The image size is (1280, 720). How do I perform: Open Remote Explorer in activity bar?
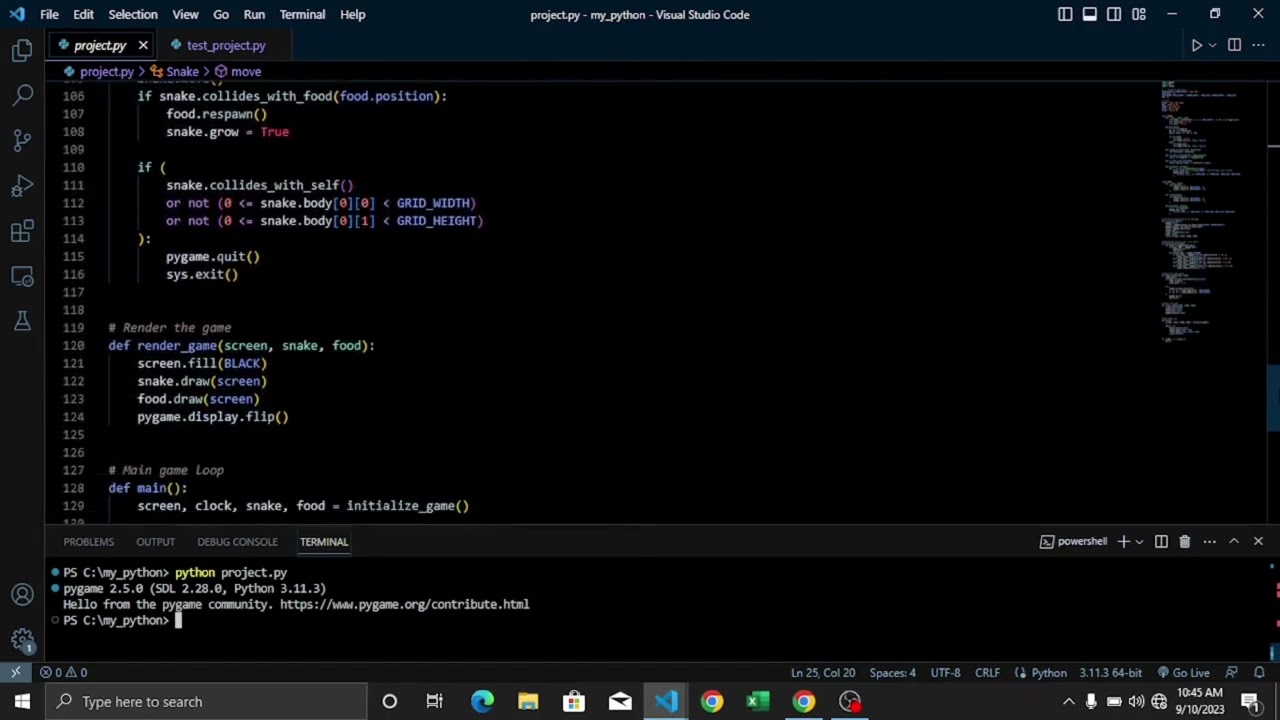point(22,276)
